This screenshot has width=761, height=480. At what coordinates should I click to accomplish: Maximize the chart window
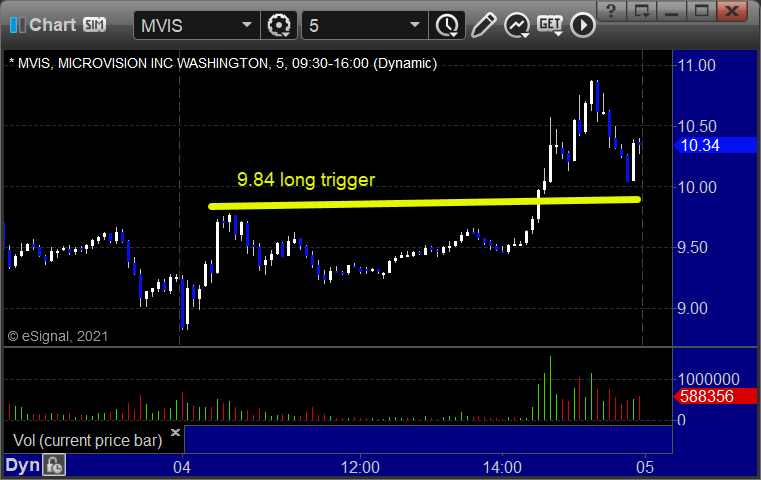[x=701, y=11]
